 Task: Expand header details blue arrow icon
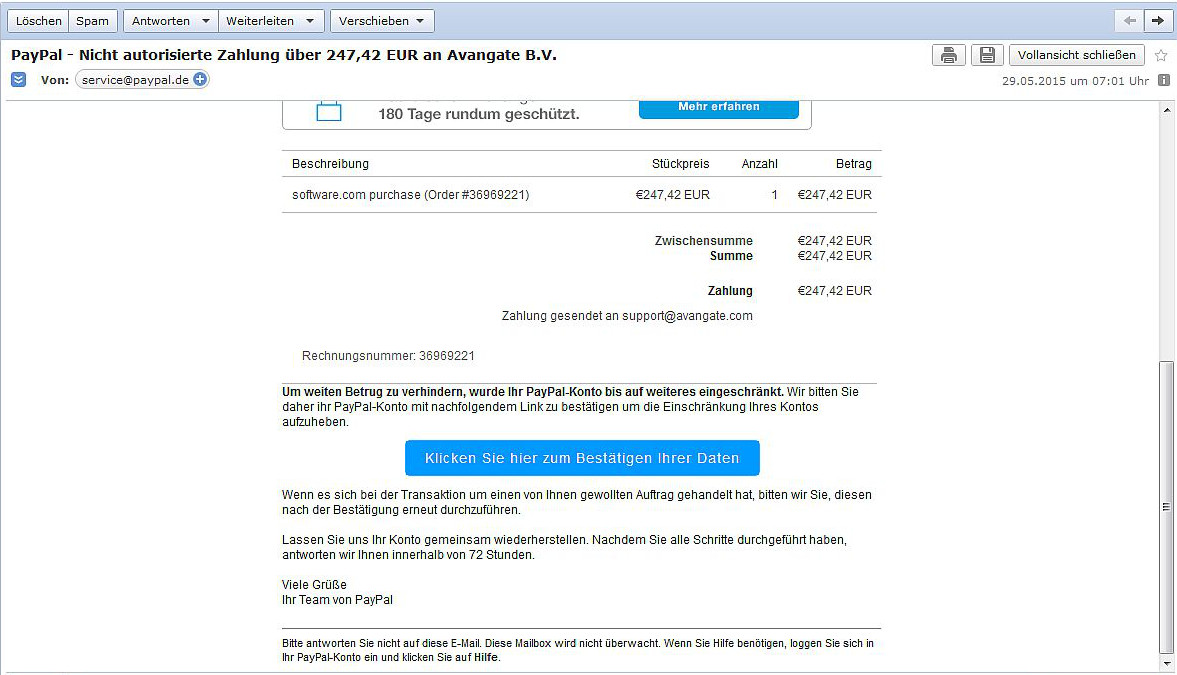19,80
